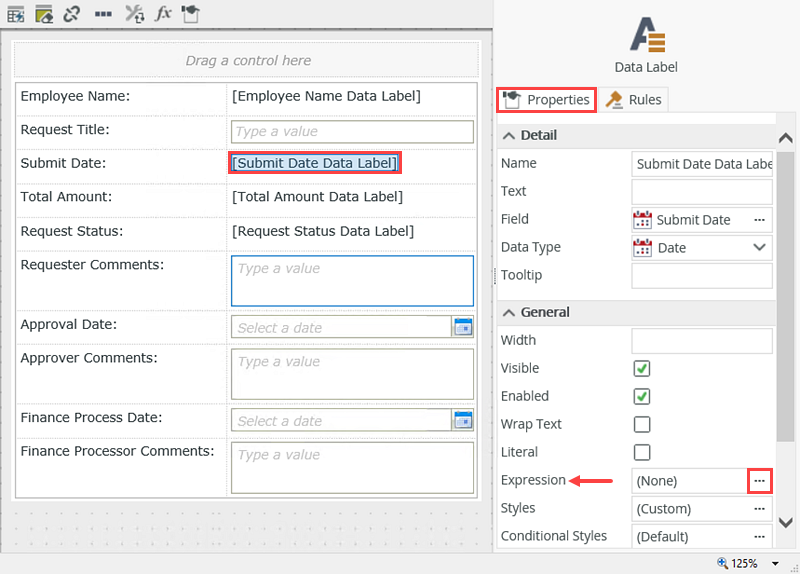Open the zoom percentage dropdown arrow
This screenshot has width=800, height=574.
775,563
